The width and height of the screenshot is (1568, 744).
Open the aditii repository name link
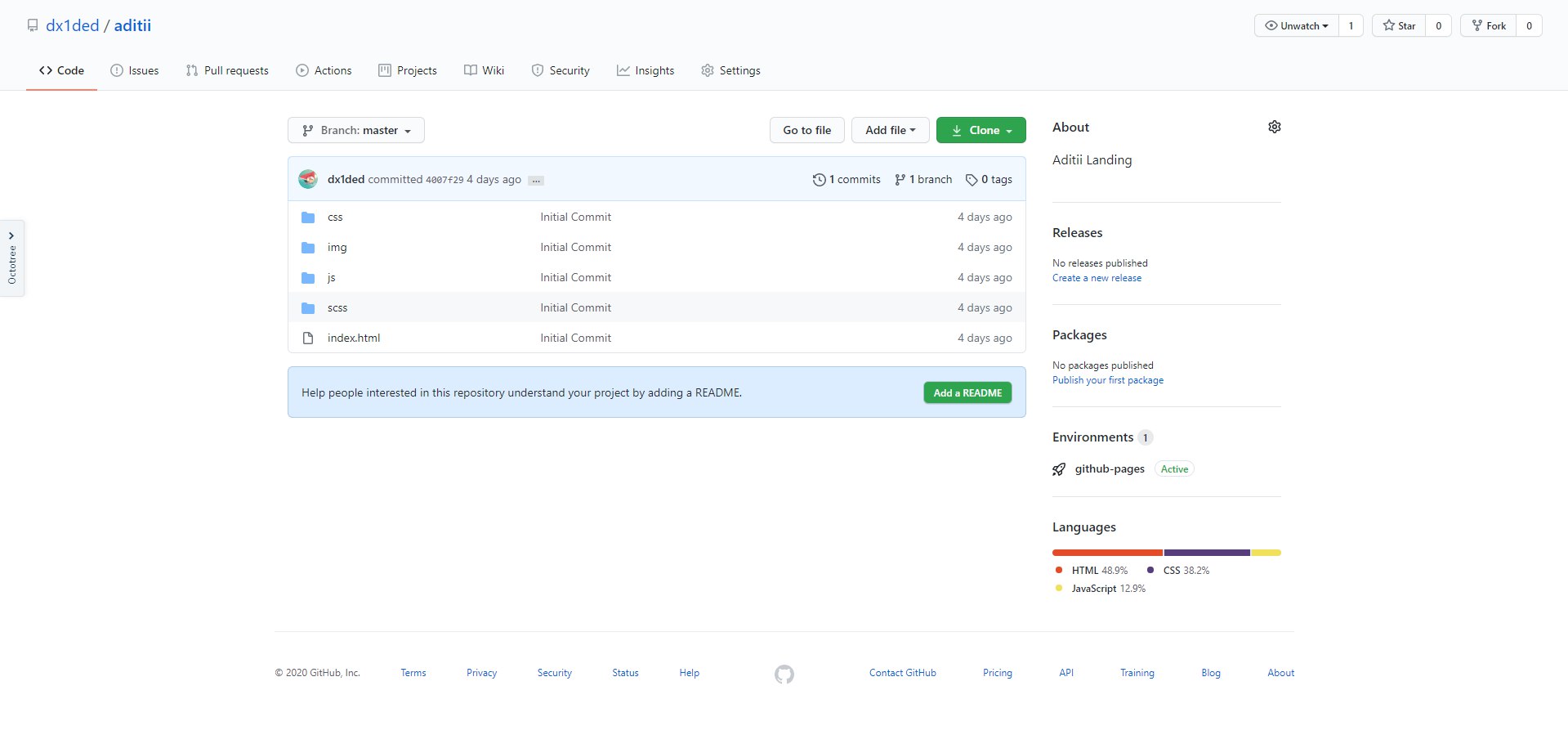[x=132, y=25]
